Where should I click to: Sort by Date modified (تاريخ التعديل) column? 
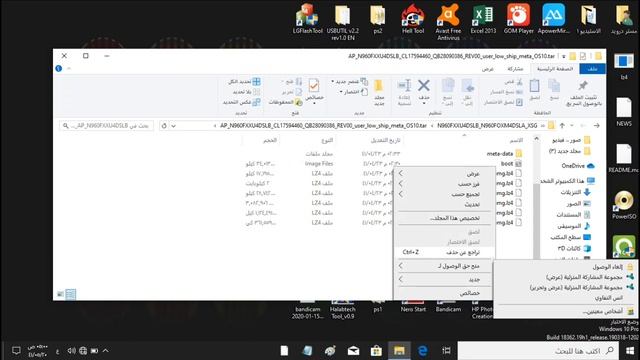[385, 140]
